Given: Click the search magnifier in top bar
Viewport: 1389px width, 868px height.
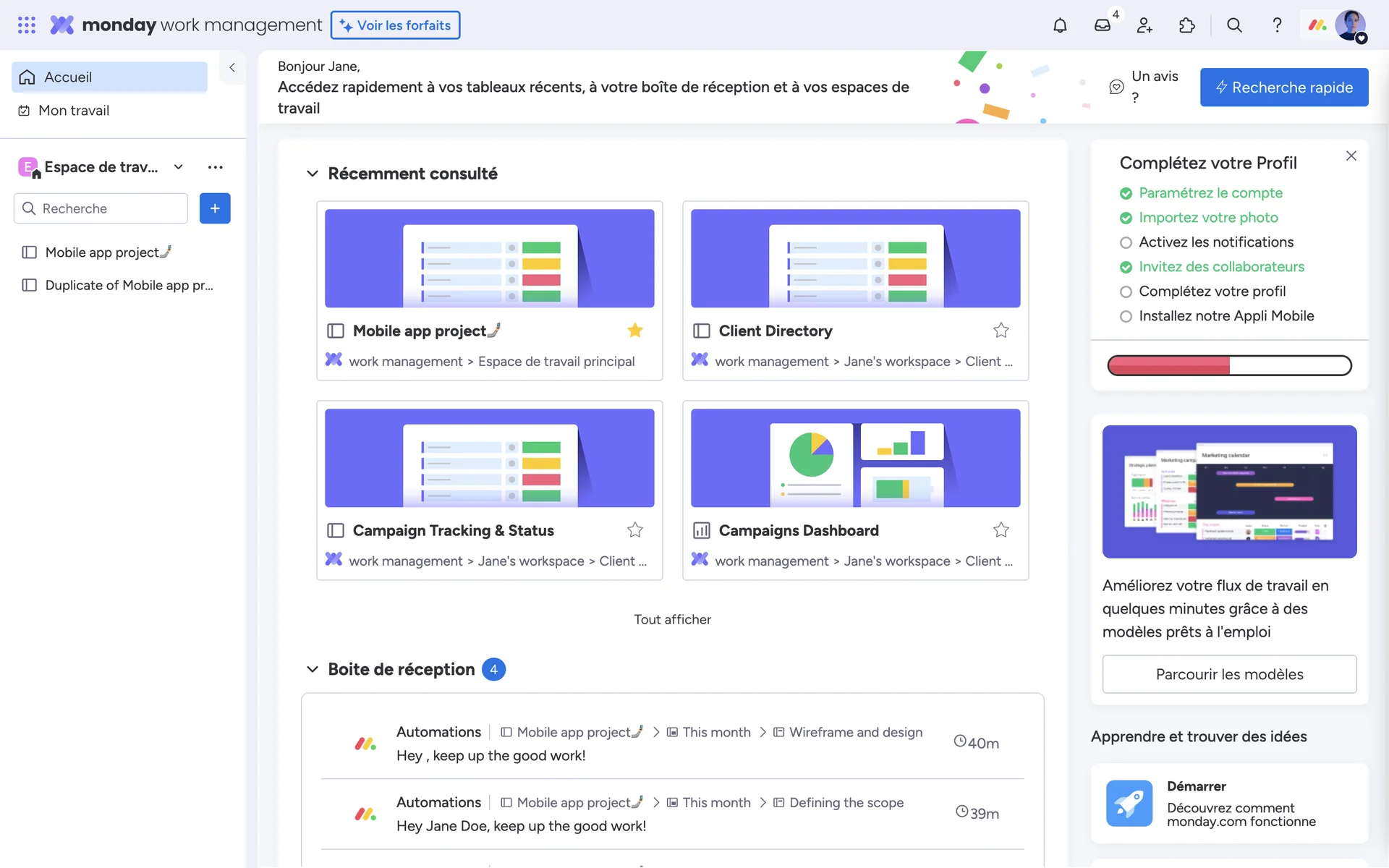Looking at the screenshot, I should point(1234,25).
